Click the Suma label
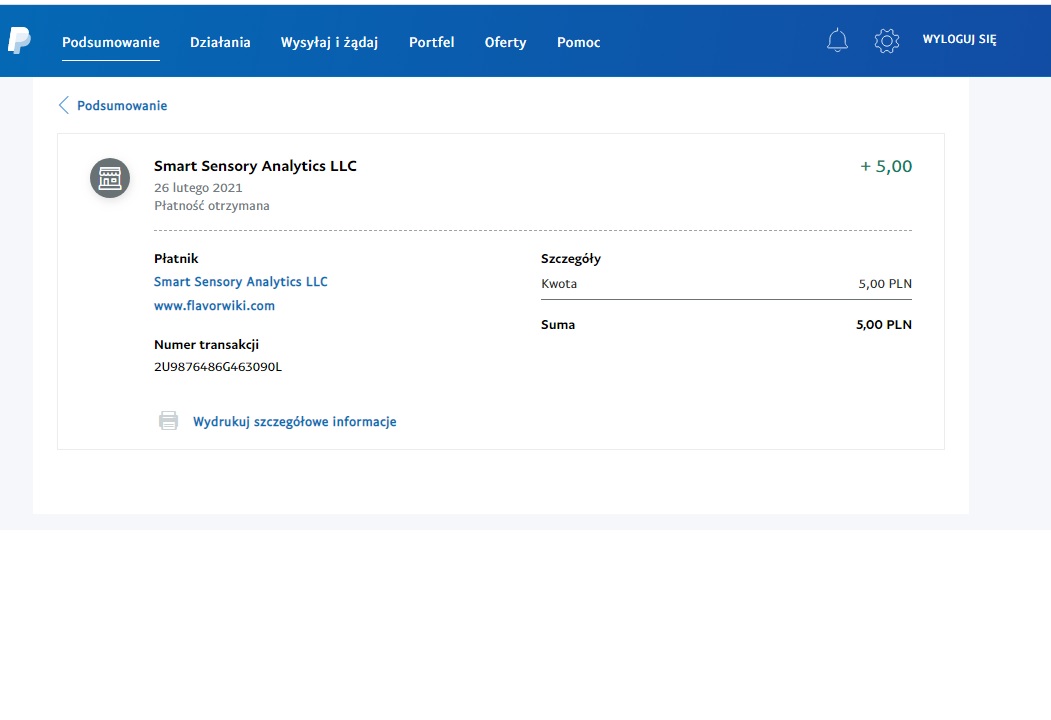 [x=558, y=324]
